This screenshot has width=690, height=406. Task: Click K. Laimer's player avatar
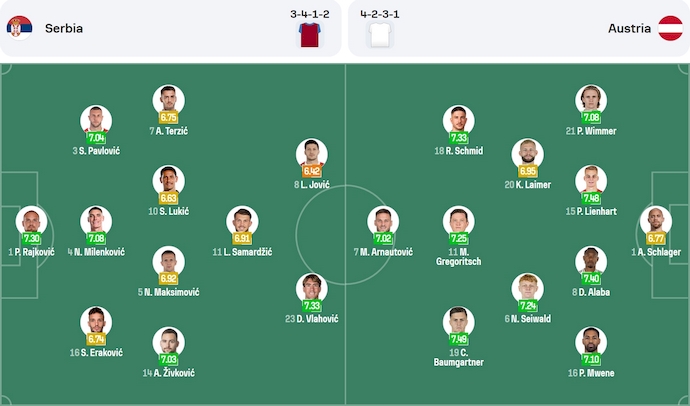click(526, 153)
